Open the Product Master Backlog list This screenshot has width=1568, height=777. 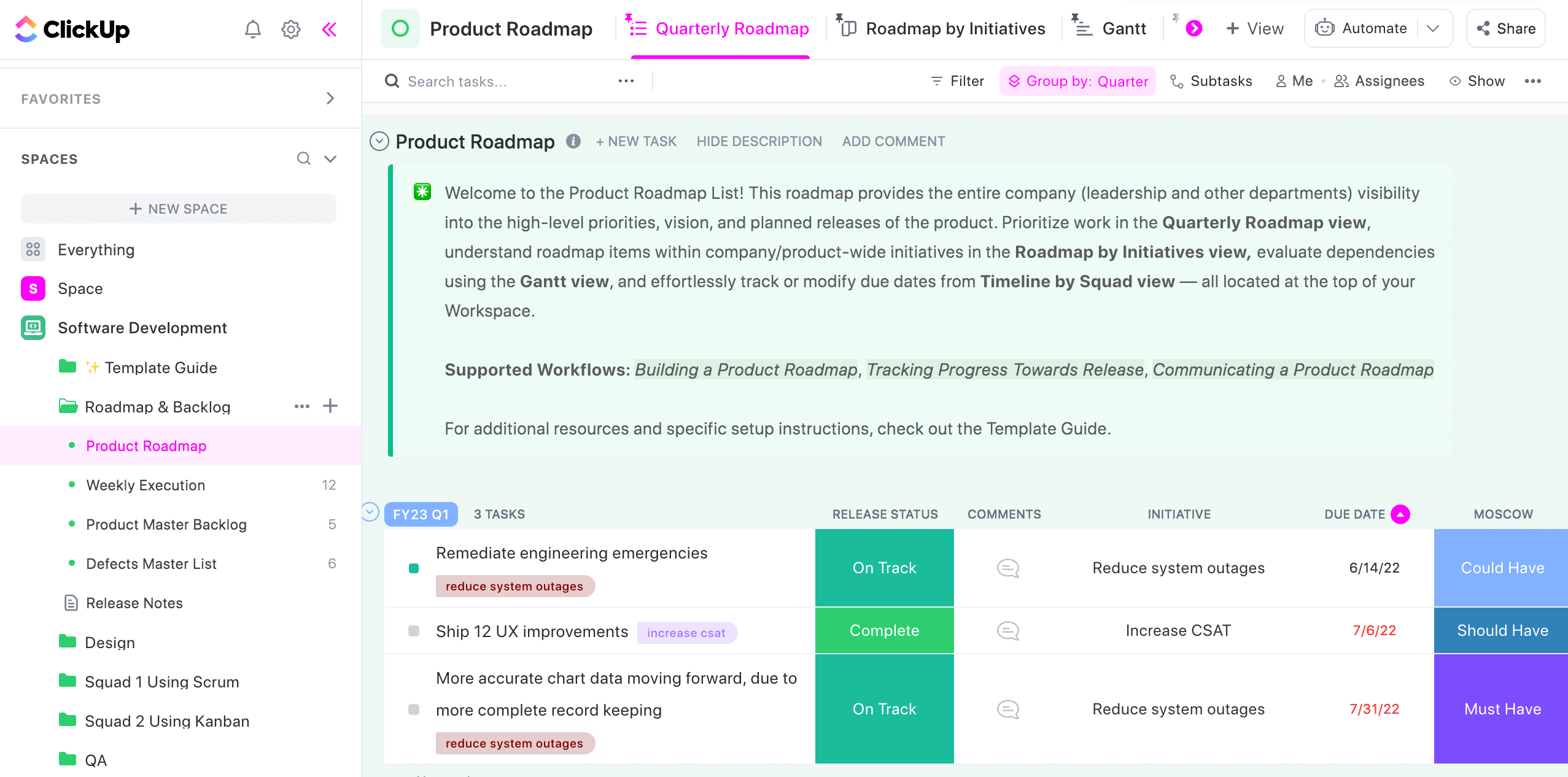click(x=165, y=524)
